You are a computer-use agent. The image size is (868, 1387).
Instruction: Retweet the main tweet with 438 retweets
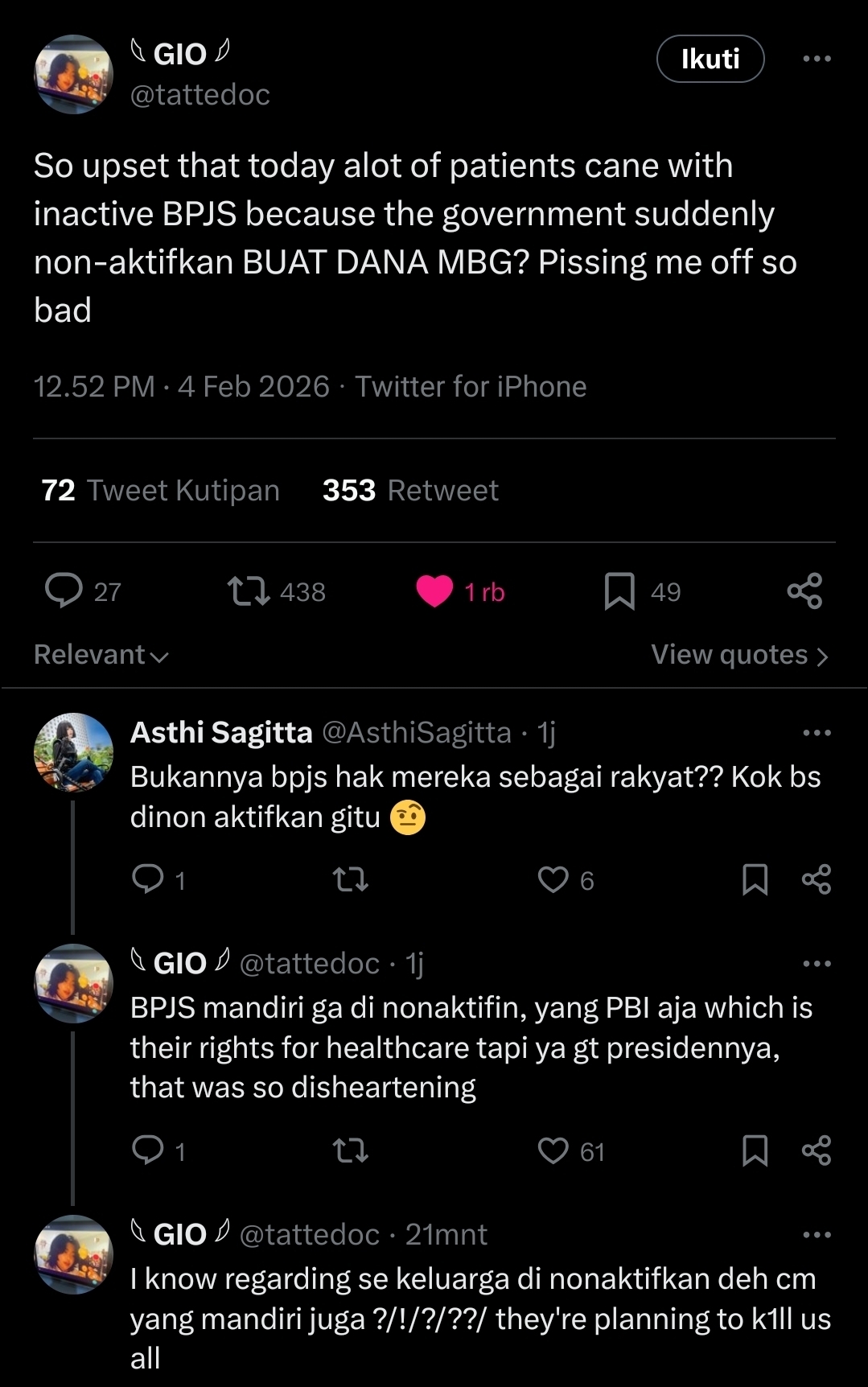coord(249,591)
